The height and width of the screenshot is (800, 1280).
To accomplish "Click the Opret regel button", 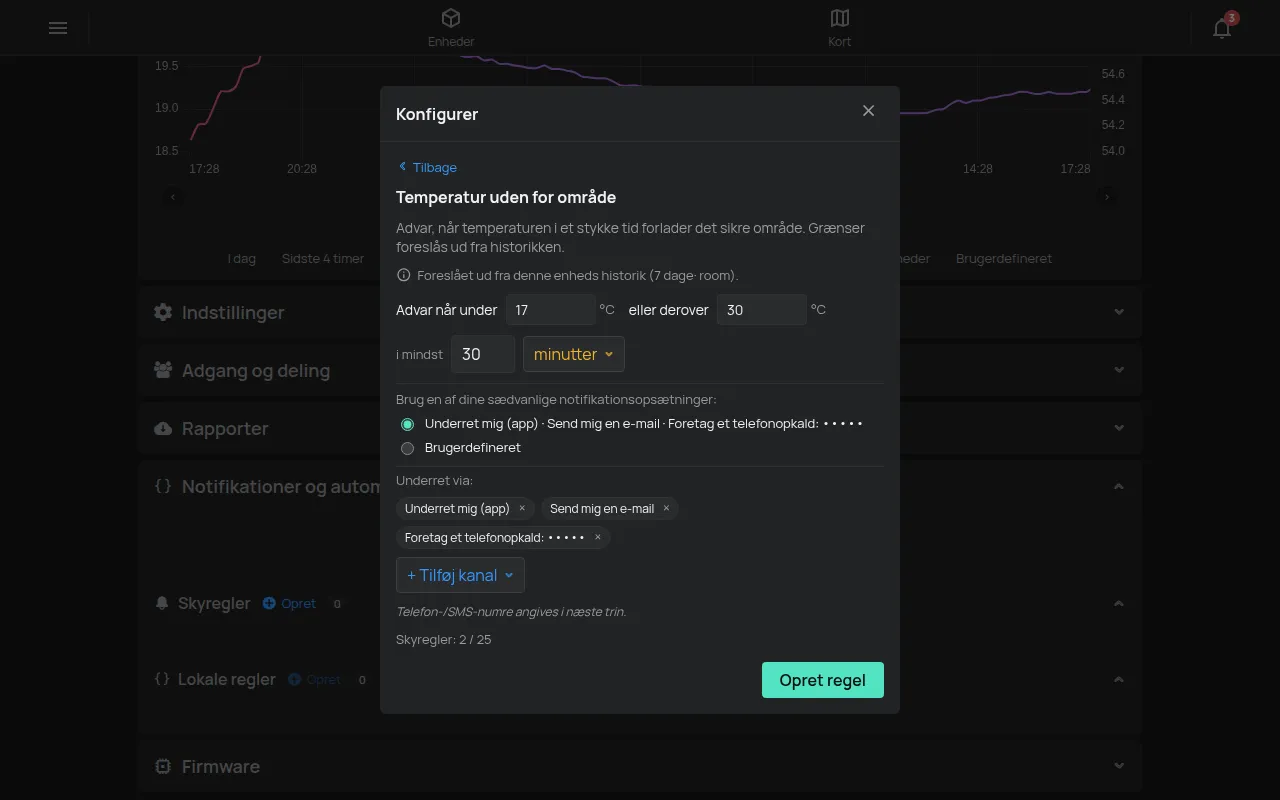I will pos(823,680).
